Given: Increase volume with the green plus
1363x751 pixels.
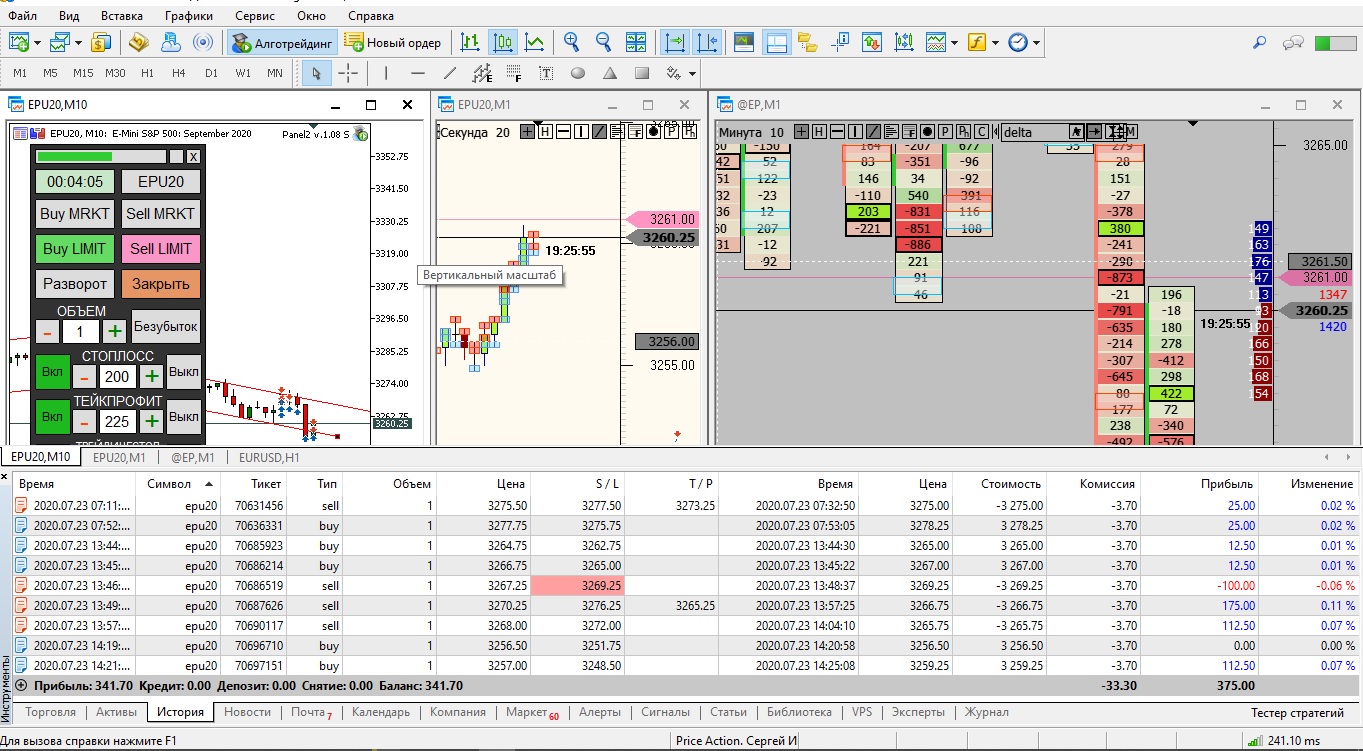Looking at the screenshot, I should [115, 331].
